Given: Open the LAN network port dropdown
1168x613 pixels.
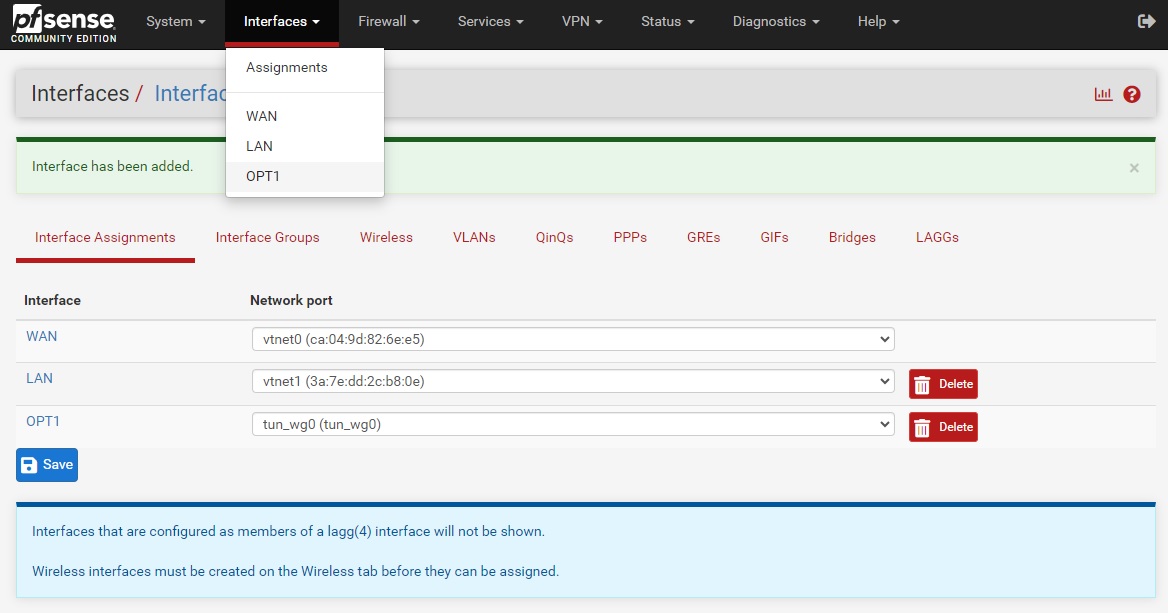Looking at the screenshot, I should point(572,381).
